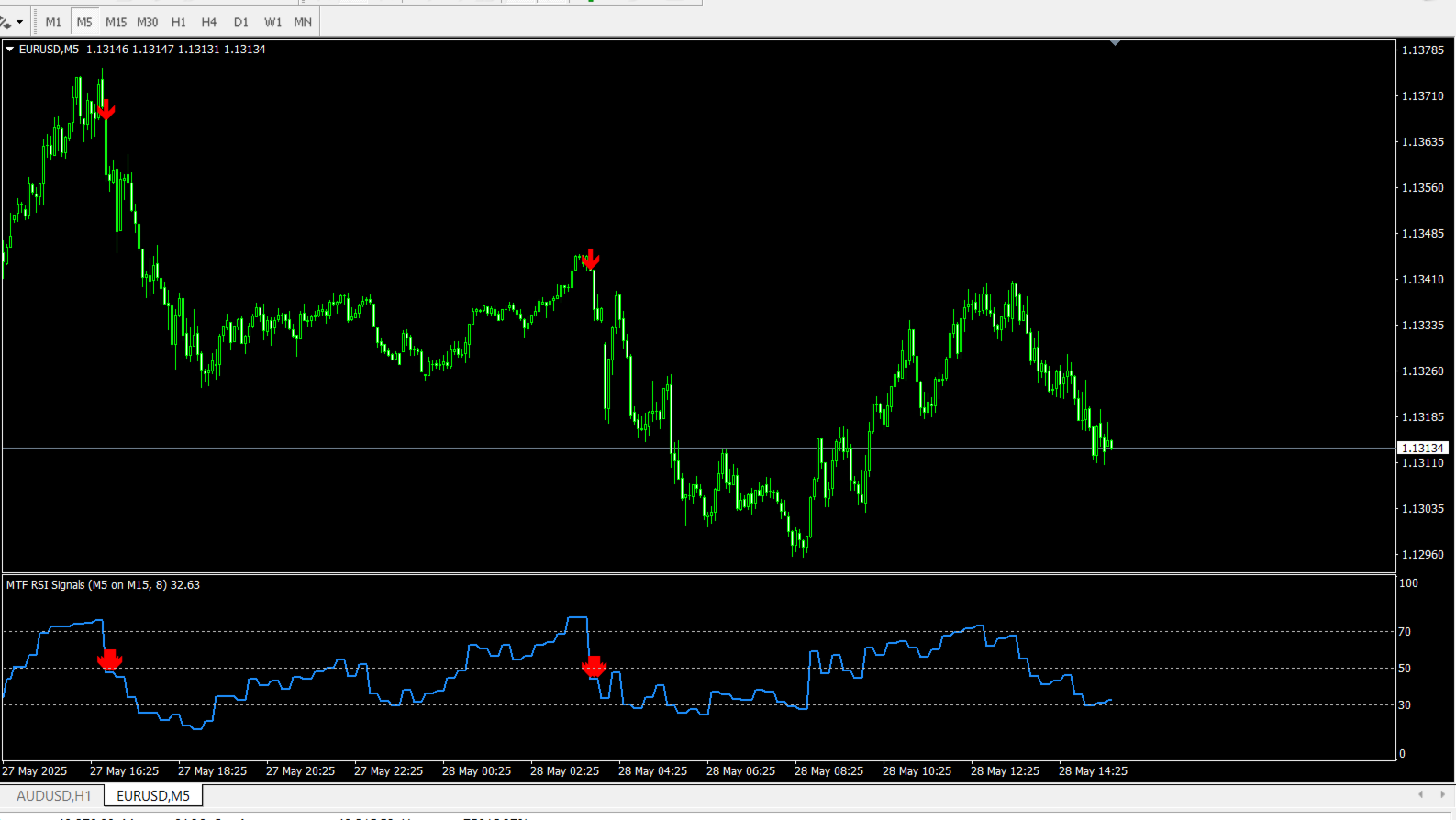The image size is (1456, 820).
Task: Click the 1.12960 price scale label
Action: tap(1423, 555)
